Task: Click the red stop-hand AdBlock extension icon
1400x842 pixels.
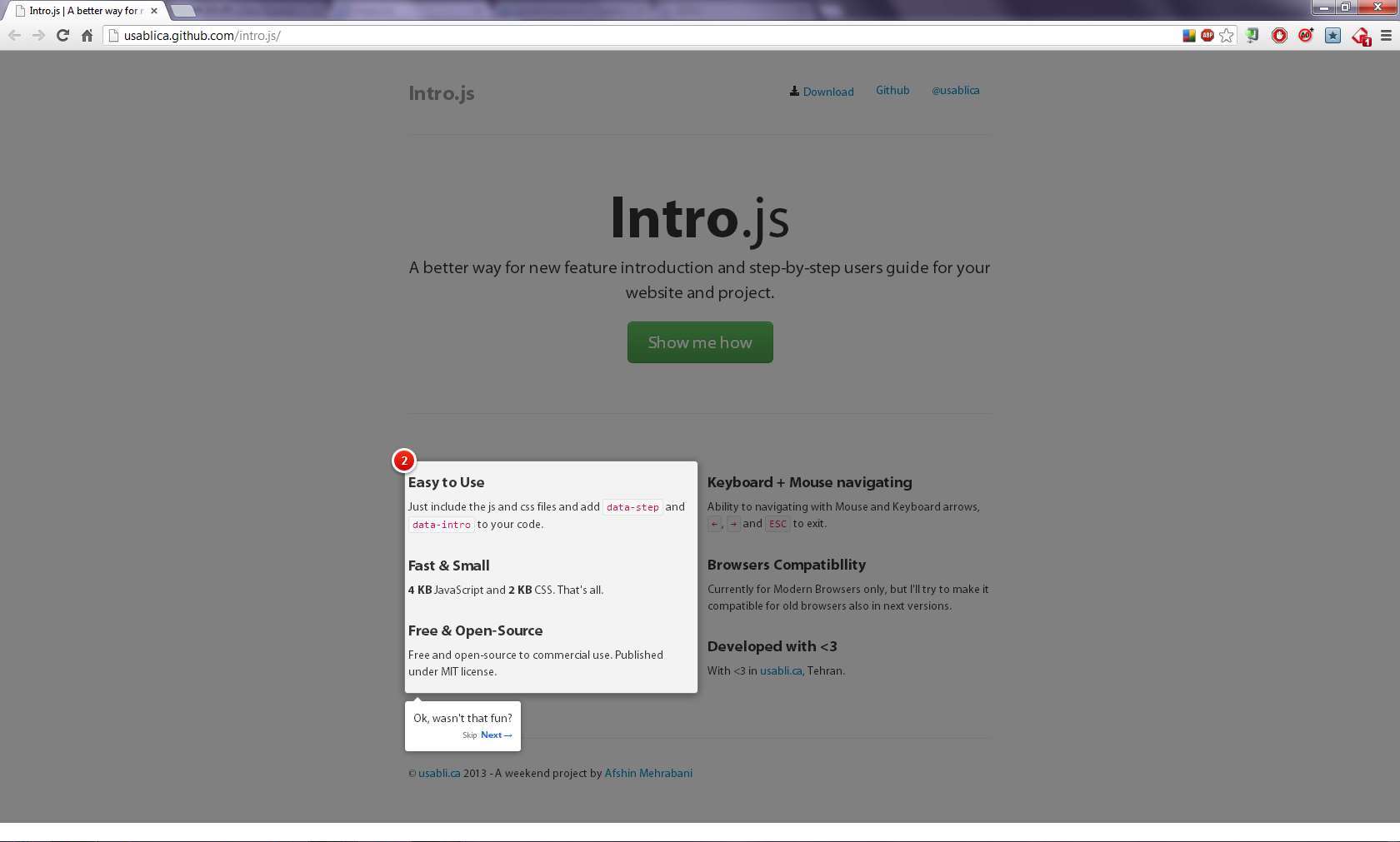Action: (1279, 36)
